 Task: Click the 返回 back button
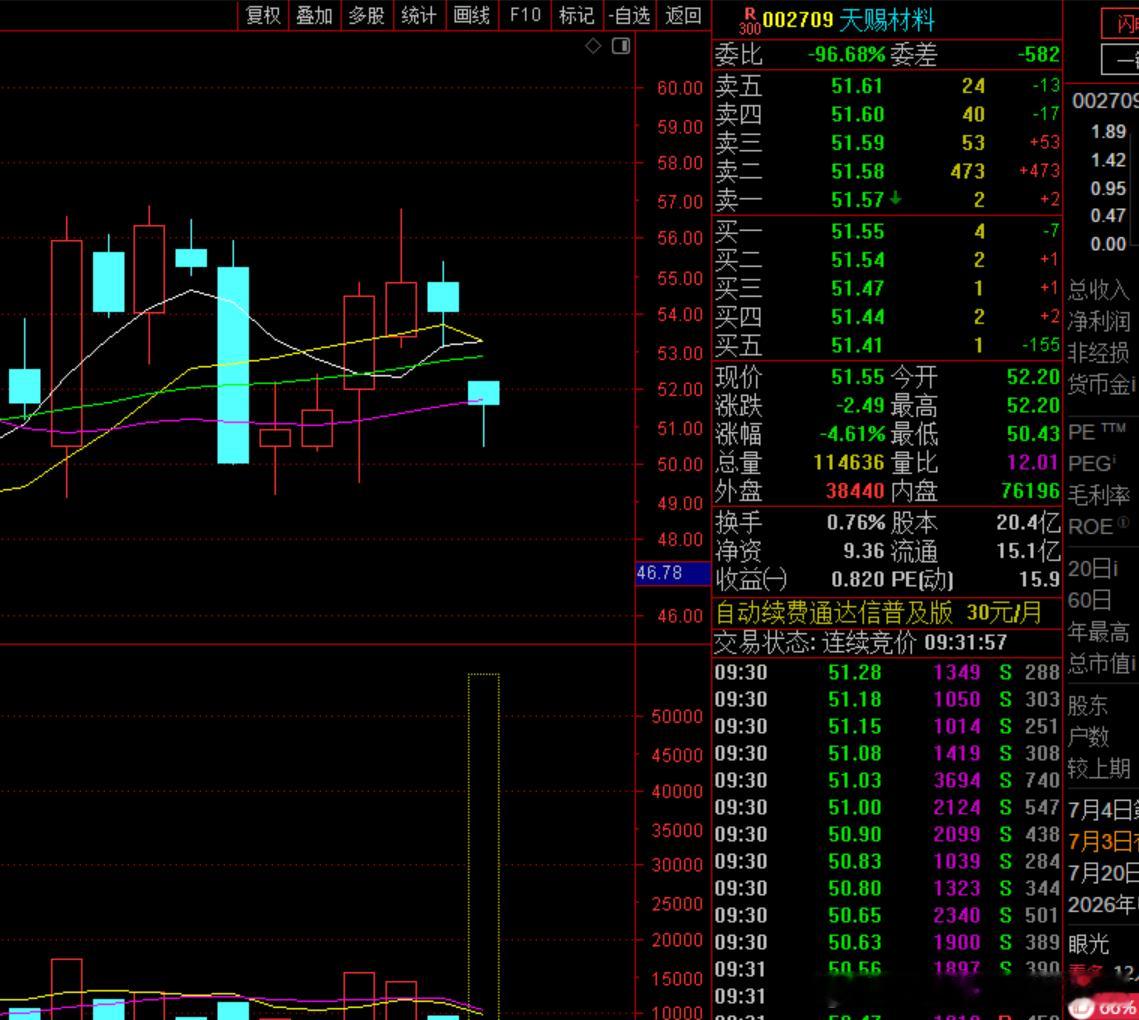click(x=683, y=15)
